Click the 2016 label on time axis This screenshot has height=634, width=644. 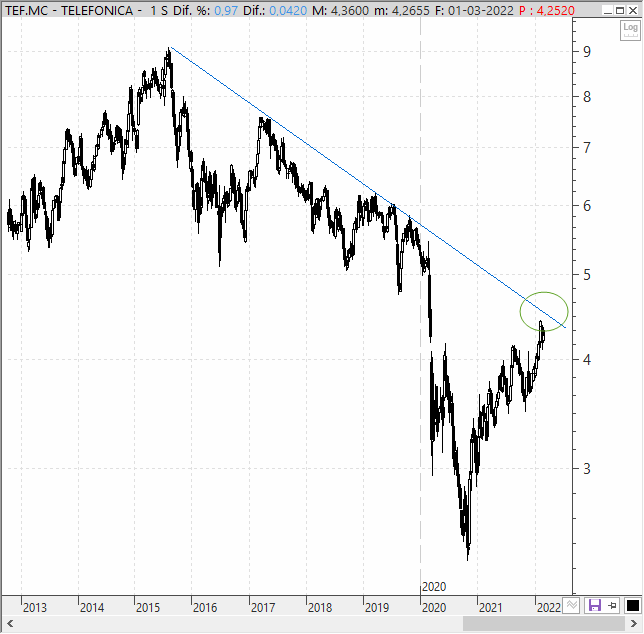tap(205, 607)
